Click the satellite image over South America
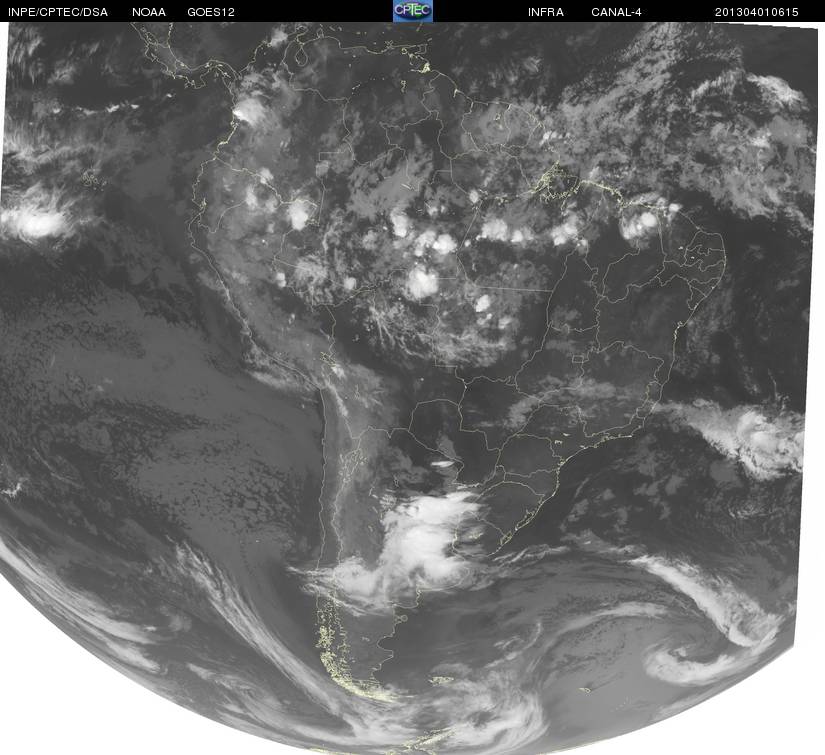Screen dimensions: 825x755 click(410, 388)
